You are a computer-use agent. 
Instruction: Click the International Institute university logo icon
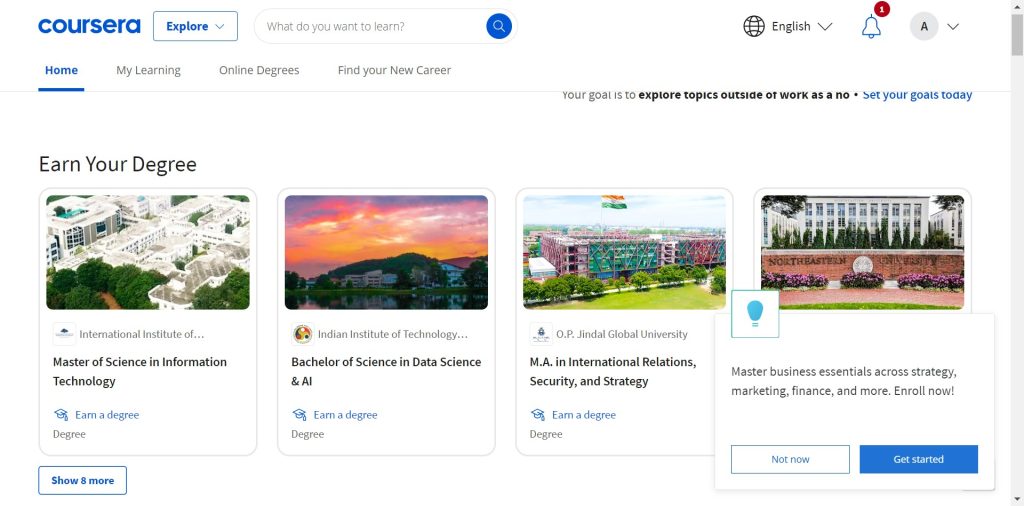tap(64, 334)
